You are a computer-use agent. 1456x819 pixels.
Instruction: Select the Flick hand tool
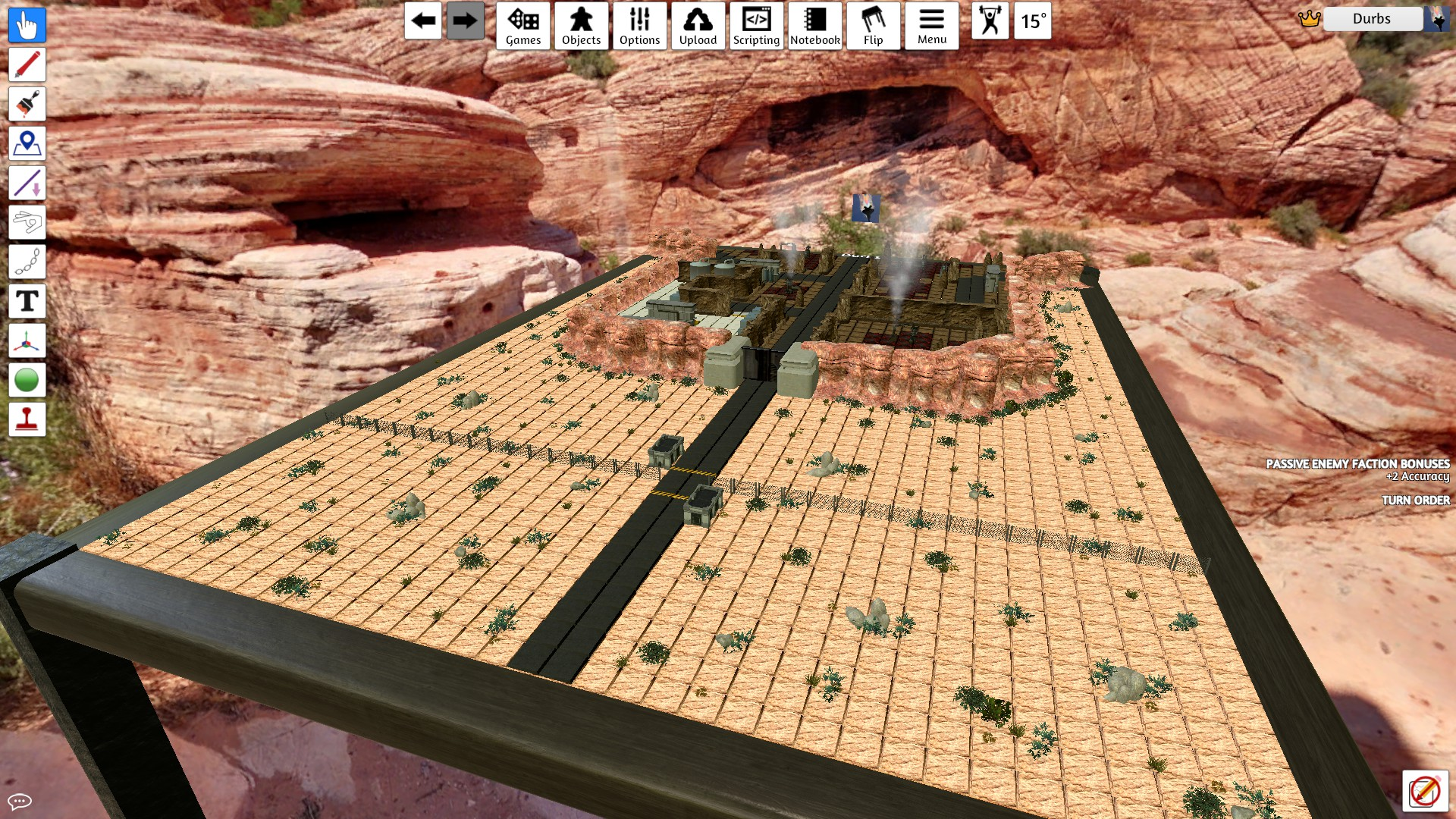click(27, 222)
